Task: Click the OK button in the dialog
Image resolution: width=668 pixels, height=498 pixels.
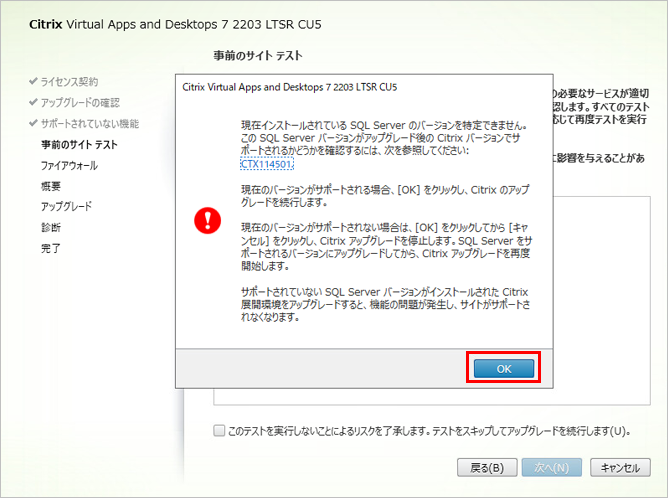Action: (504, 368)
